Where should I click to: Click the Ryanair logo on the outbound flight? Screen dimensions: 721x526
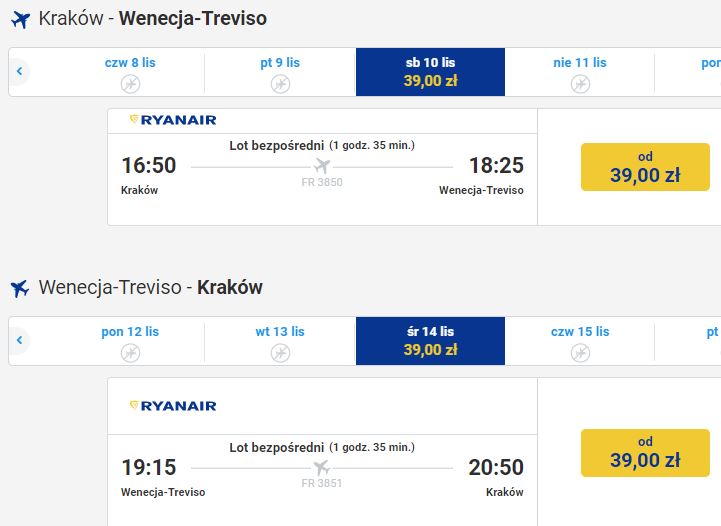(x=173, y=120)
